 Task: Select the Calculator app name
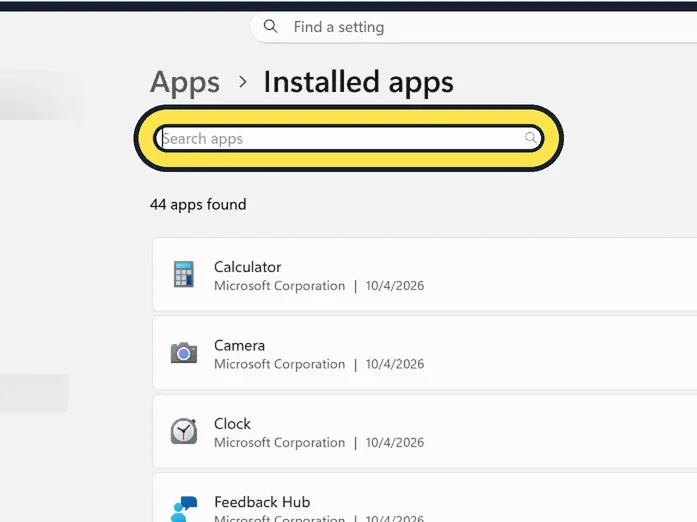(x=248, y=267)
